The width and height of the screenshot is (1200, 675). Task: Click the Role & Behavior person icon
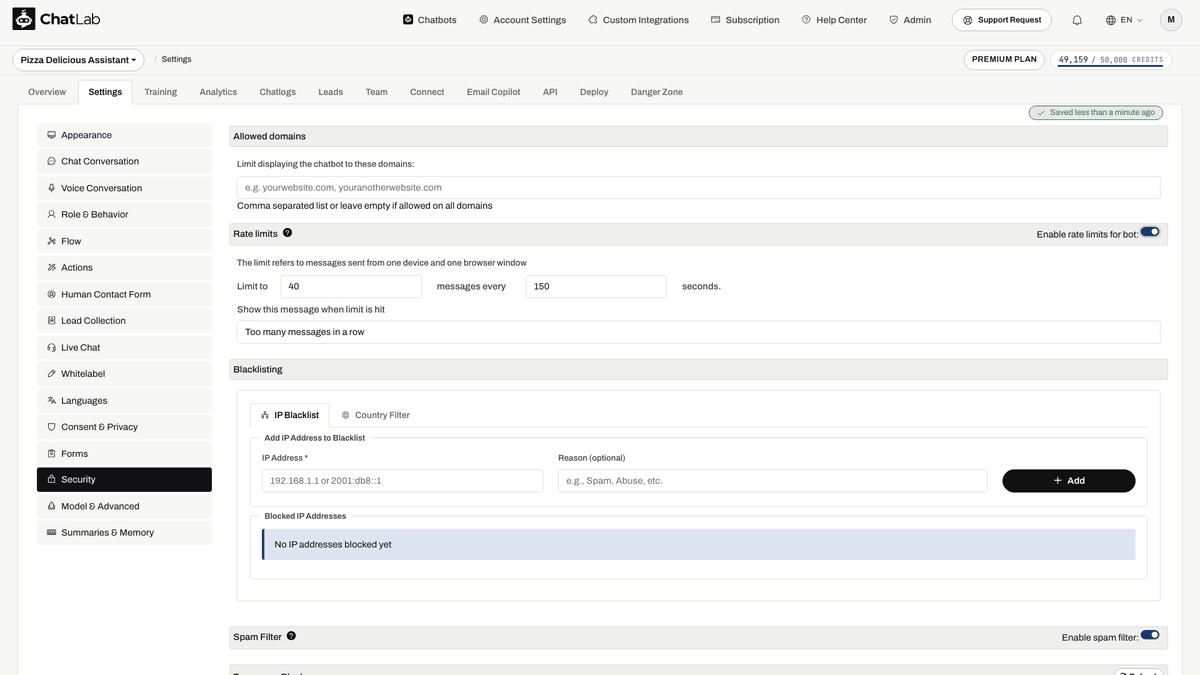click(51, 214)
